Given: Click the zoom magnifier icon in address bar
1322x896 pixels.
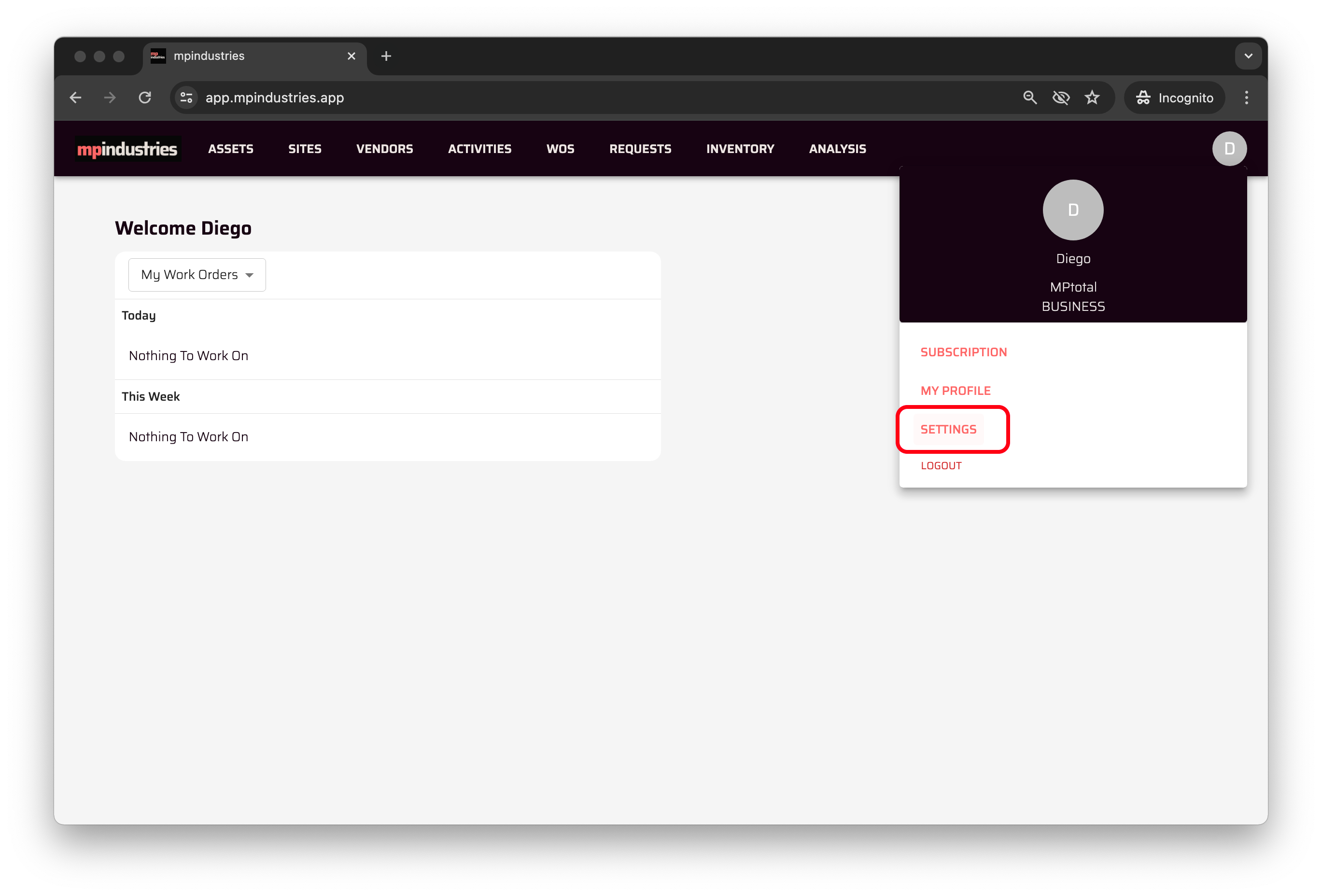Looking at the screenshot, I should 1029,98.
